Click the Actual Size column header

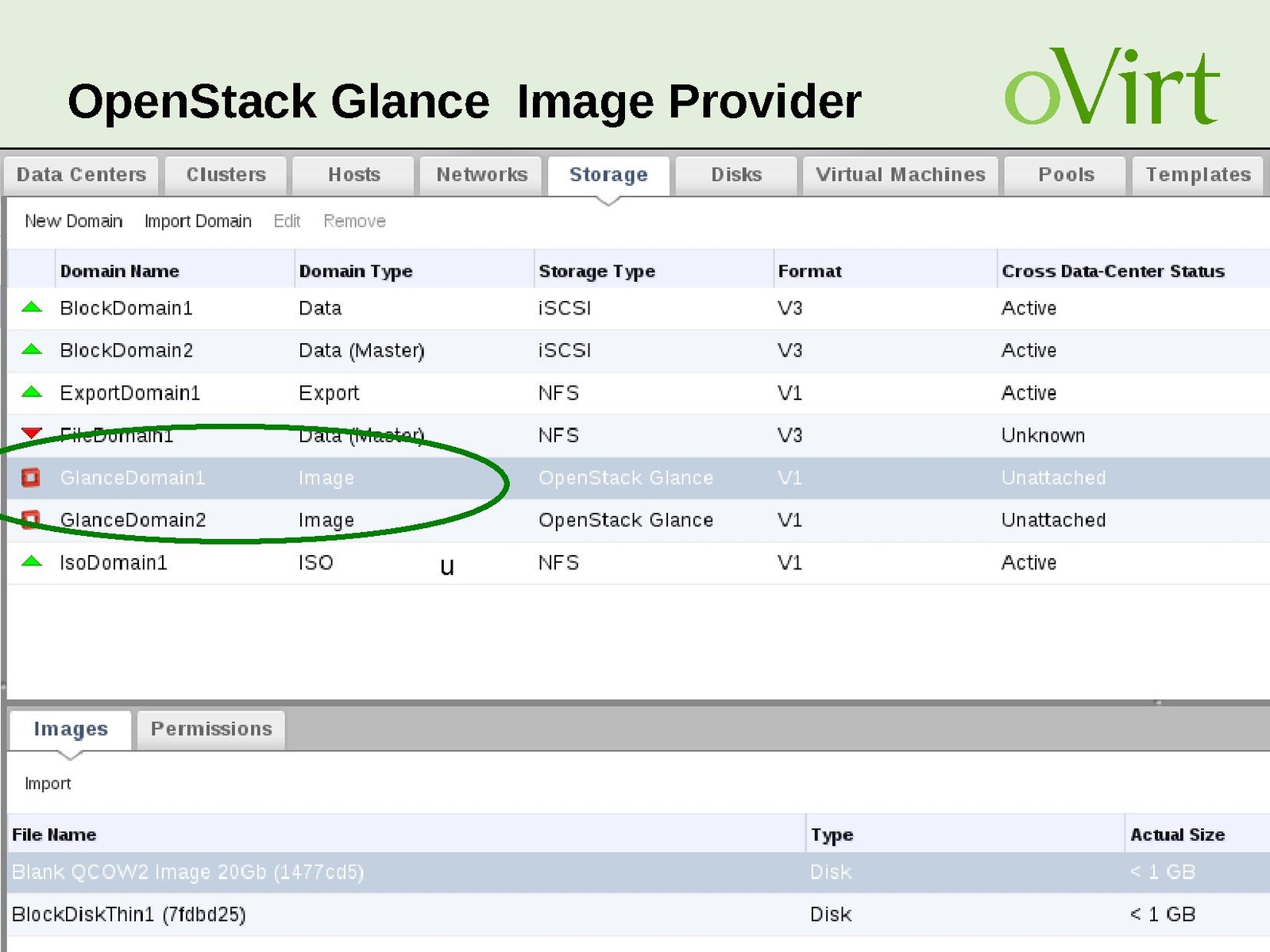[x=1177, y=834]
